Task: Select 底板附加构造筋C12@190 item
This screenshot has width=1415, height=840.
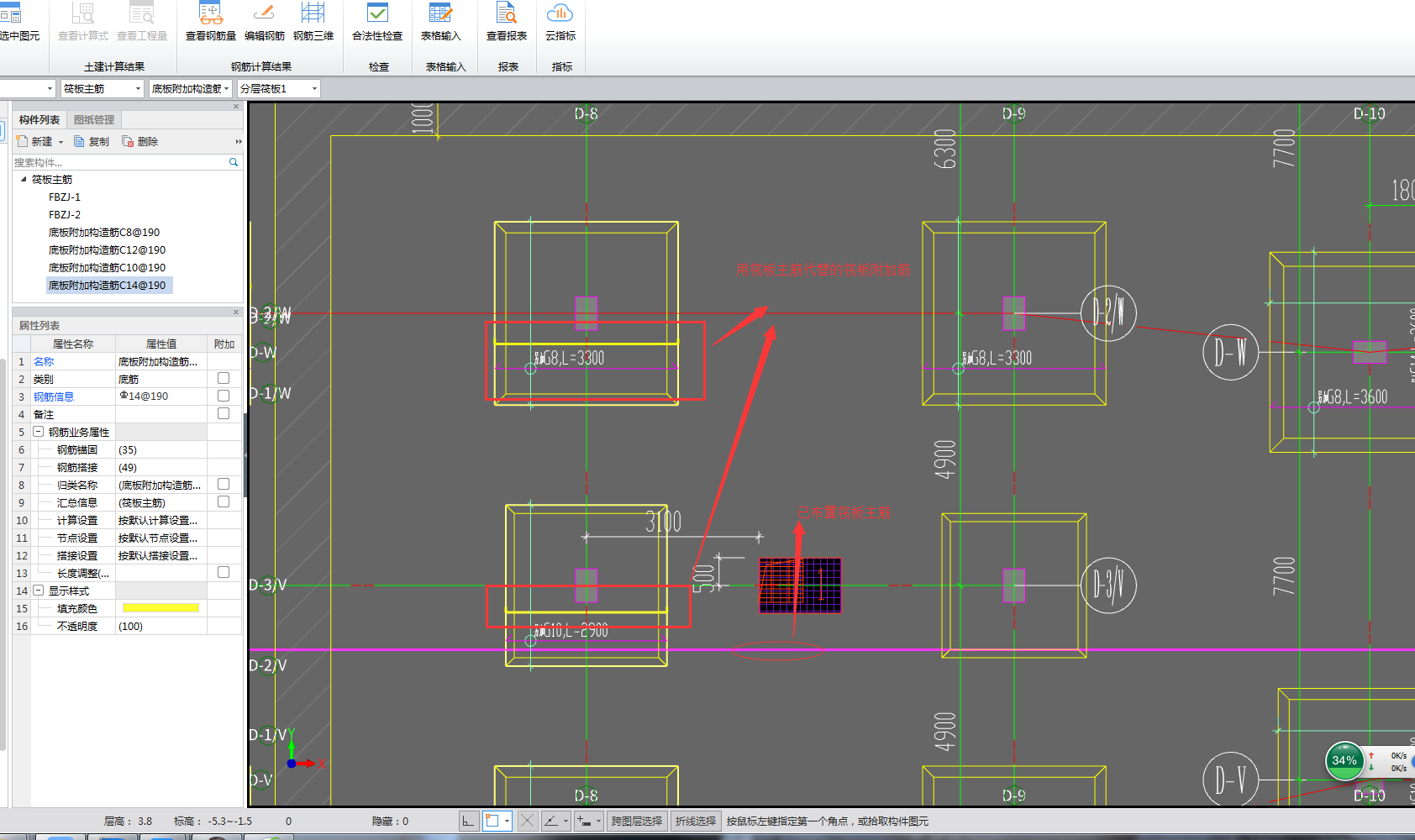Action: pyautogui.click(x=107, y=249)
